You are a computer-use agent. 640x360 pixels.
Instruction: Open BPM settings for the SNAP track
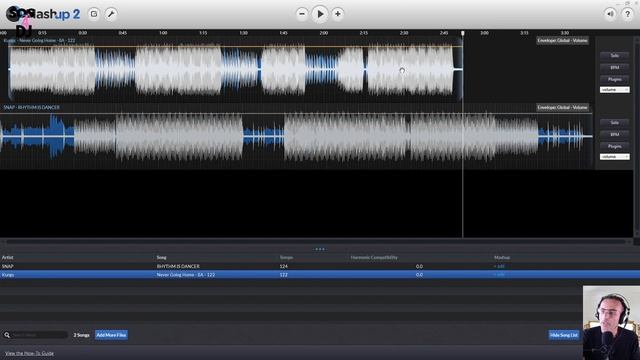click(x=614, y=134)
